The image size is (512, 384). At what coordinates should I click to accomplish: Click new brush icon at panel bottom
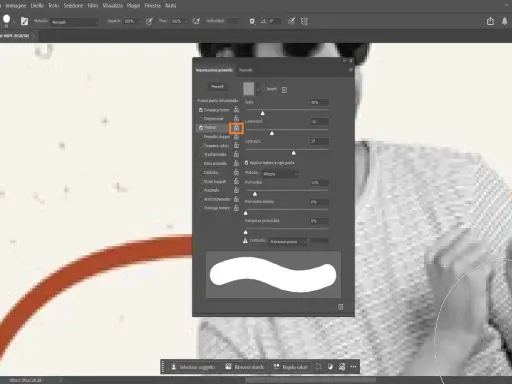(340, 307)
